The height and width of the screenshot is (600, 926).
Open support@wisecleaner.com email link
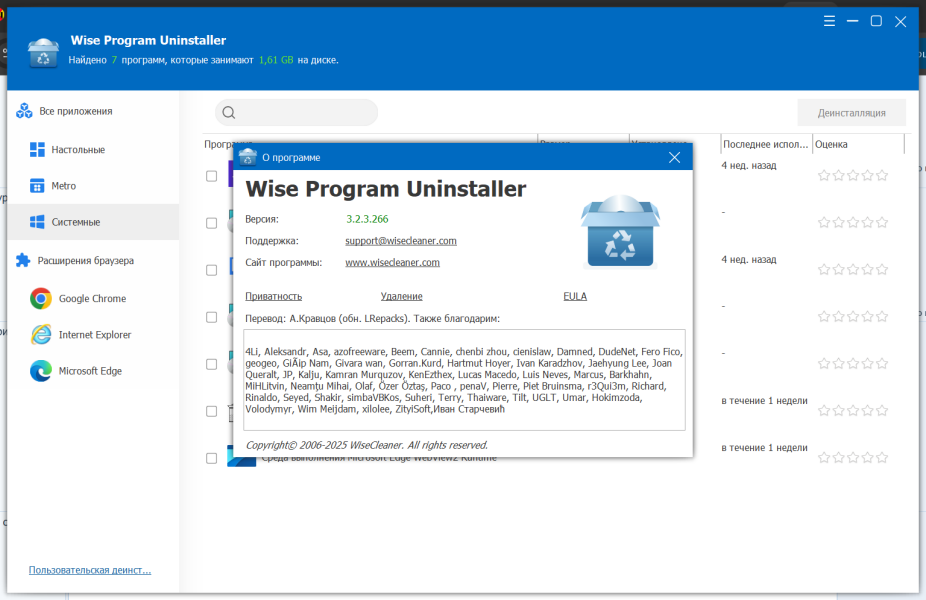(x=400, y=240)
